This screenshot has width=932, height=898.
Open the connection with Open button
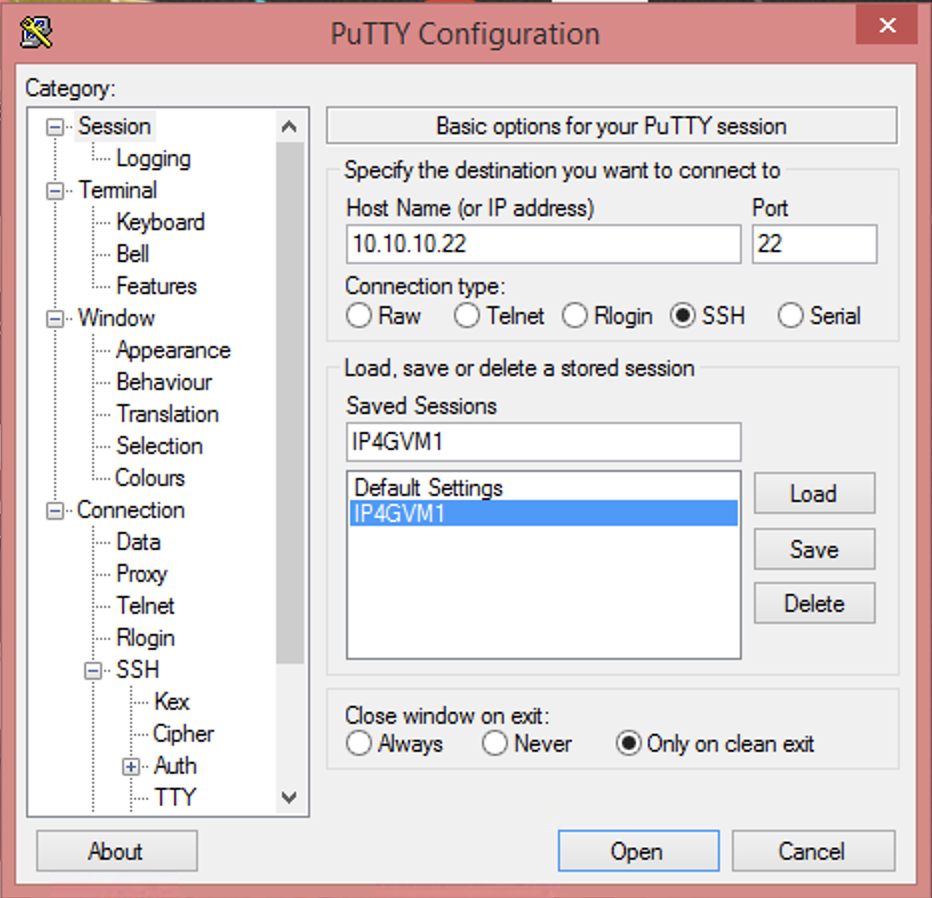click(x=638, y=851)
